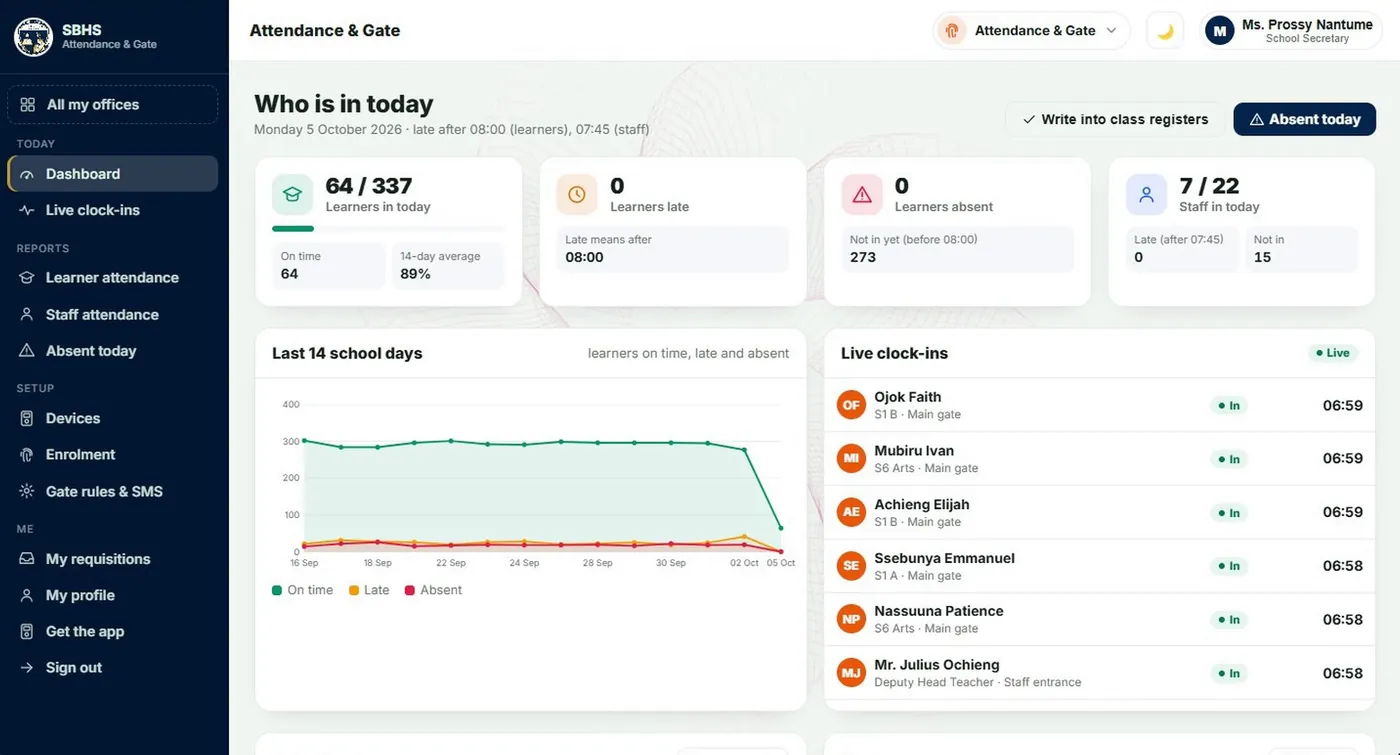Click the staff Not in 15 tile

coord(1302,249)
